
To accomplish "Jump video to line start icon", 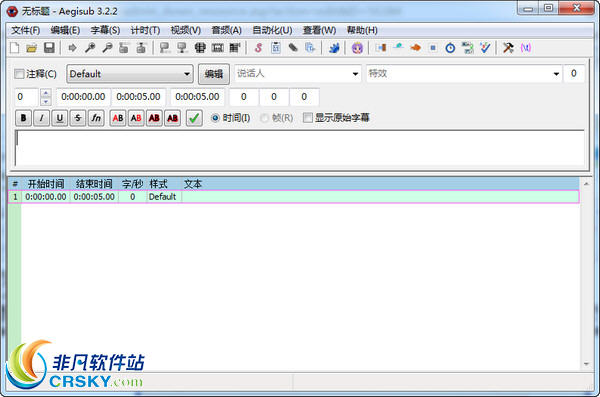I will click(124, 48).
